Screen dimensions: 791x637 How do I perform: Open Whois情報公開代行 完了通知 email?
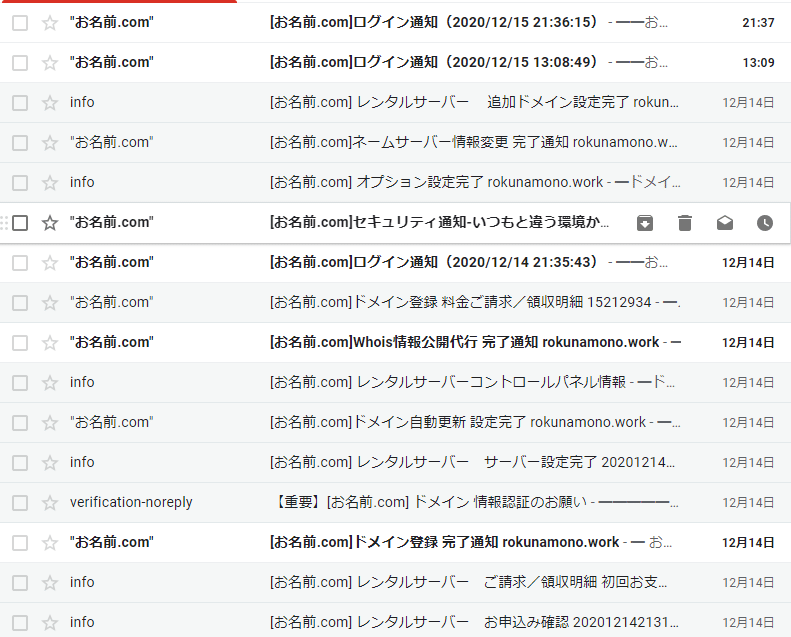pyautogui.click(x=396, y=343)
